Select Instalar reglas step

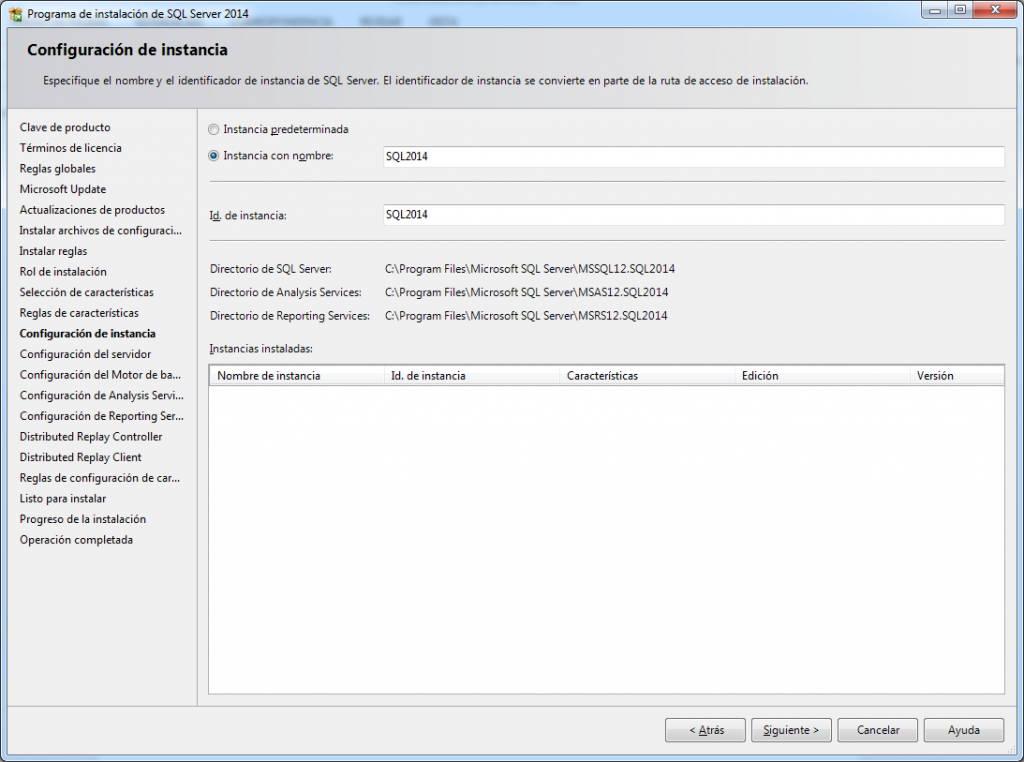click(53, 251)
